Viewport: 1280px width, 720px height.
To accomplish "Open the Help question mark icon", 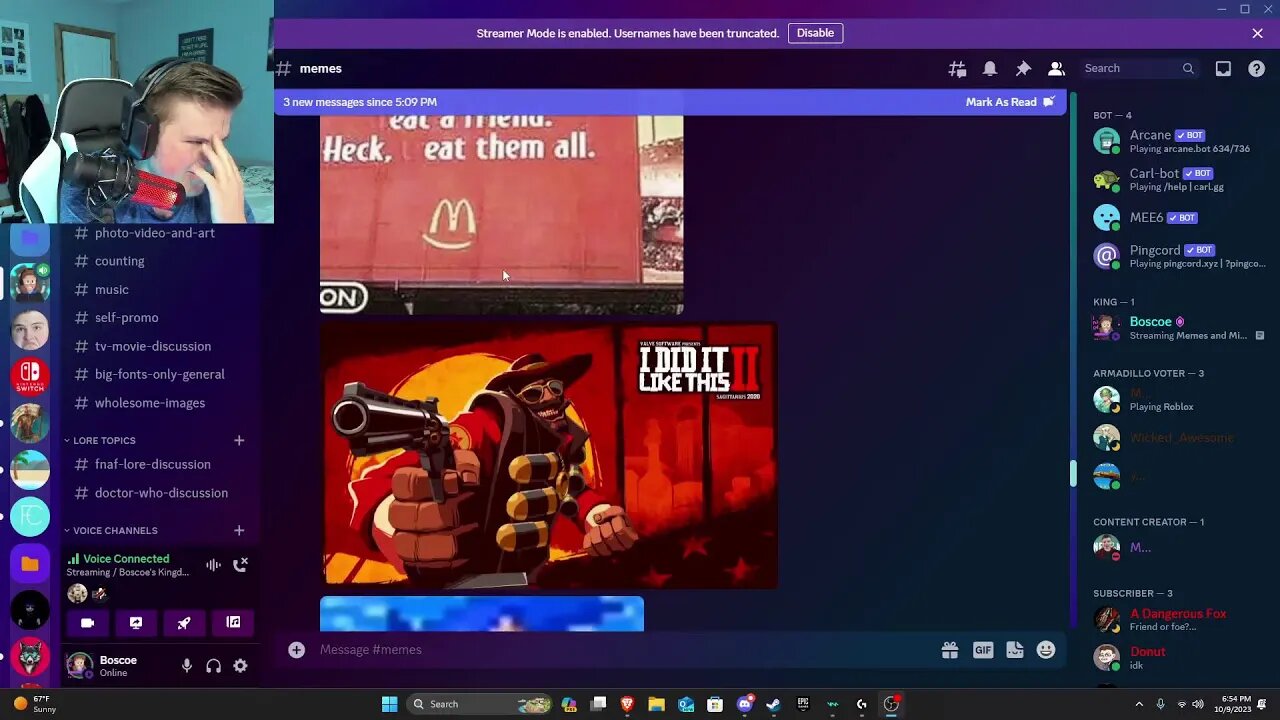I will point(1257,69).
